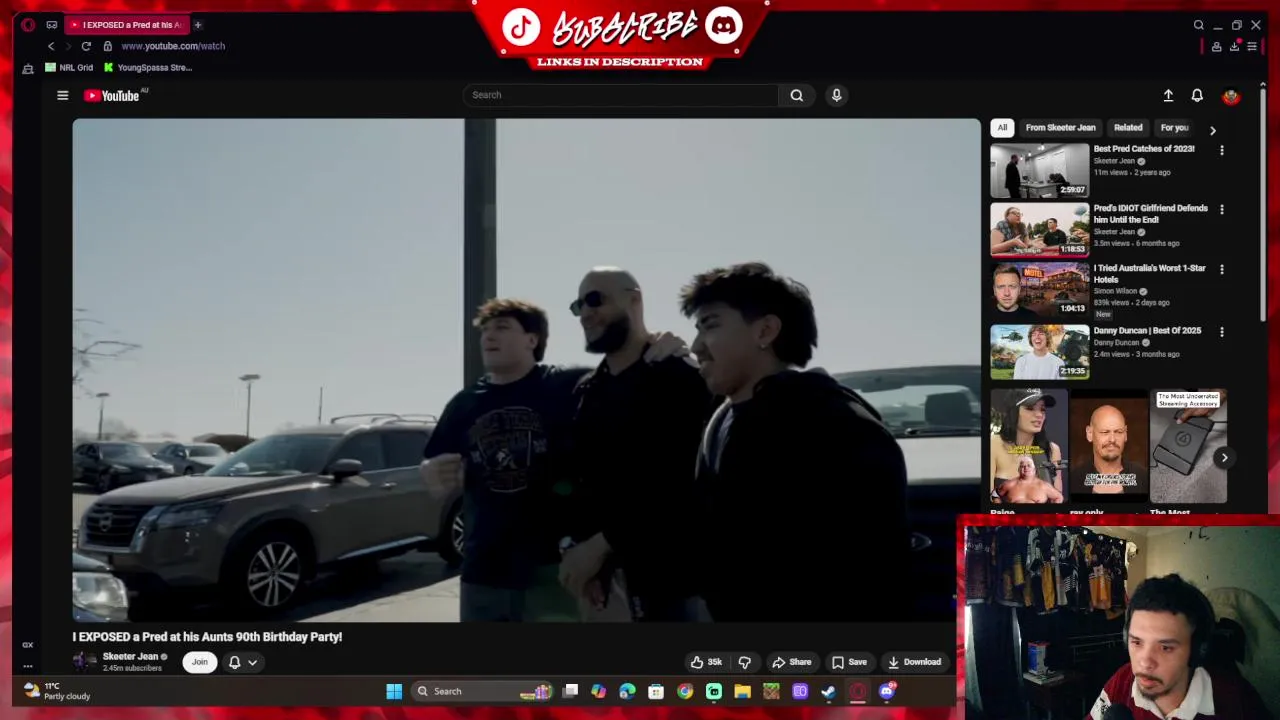The height and width of the screenshot is (720, 1280).
Task: Click the Share button
Action: 791,662
